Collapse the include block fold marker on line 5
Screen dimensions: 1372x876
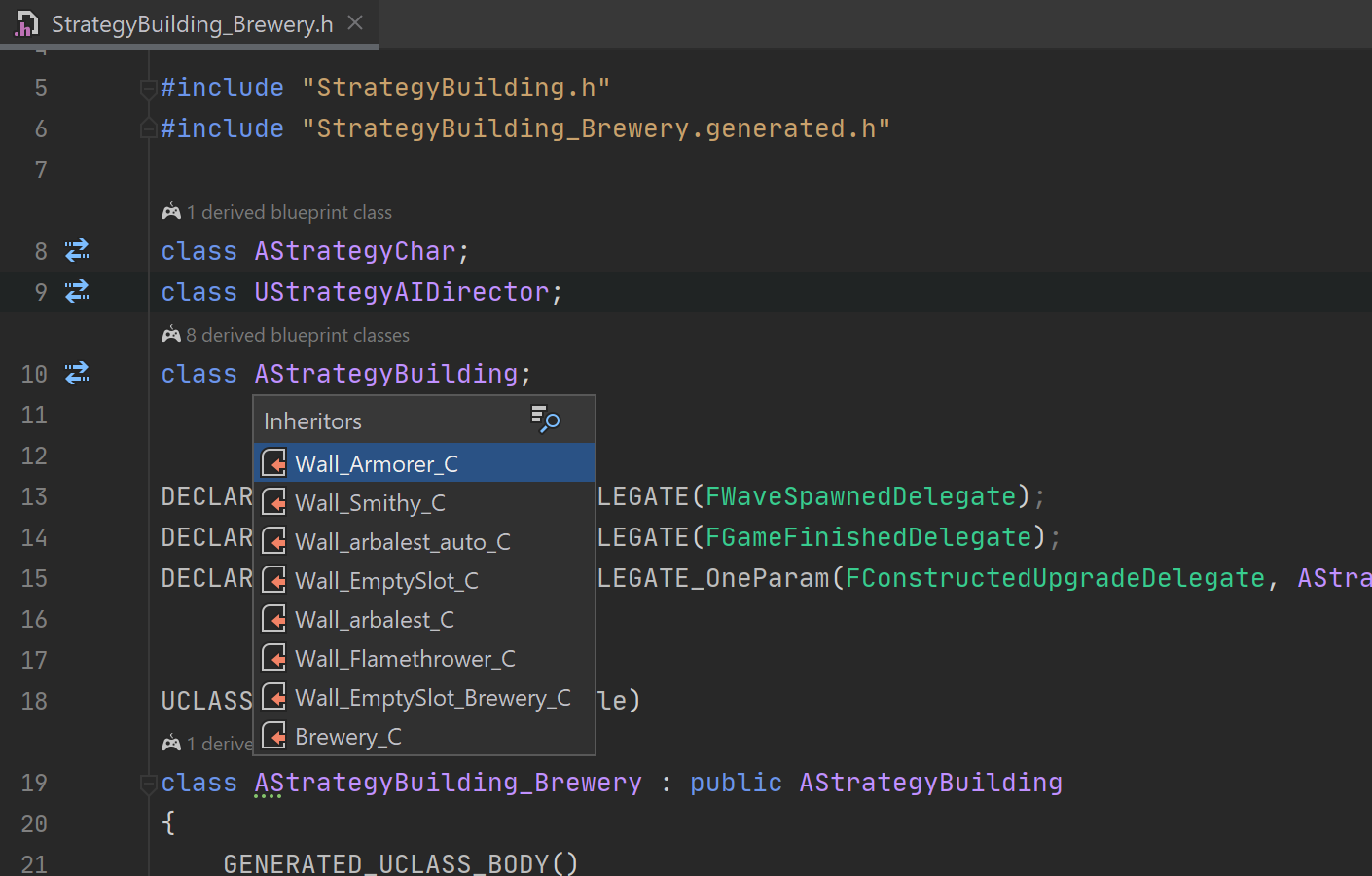[x=149, y=90]
